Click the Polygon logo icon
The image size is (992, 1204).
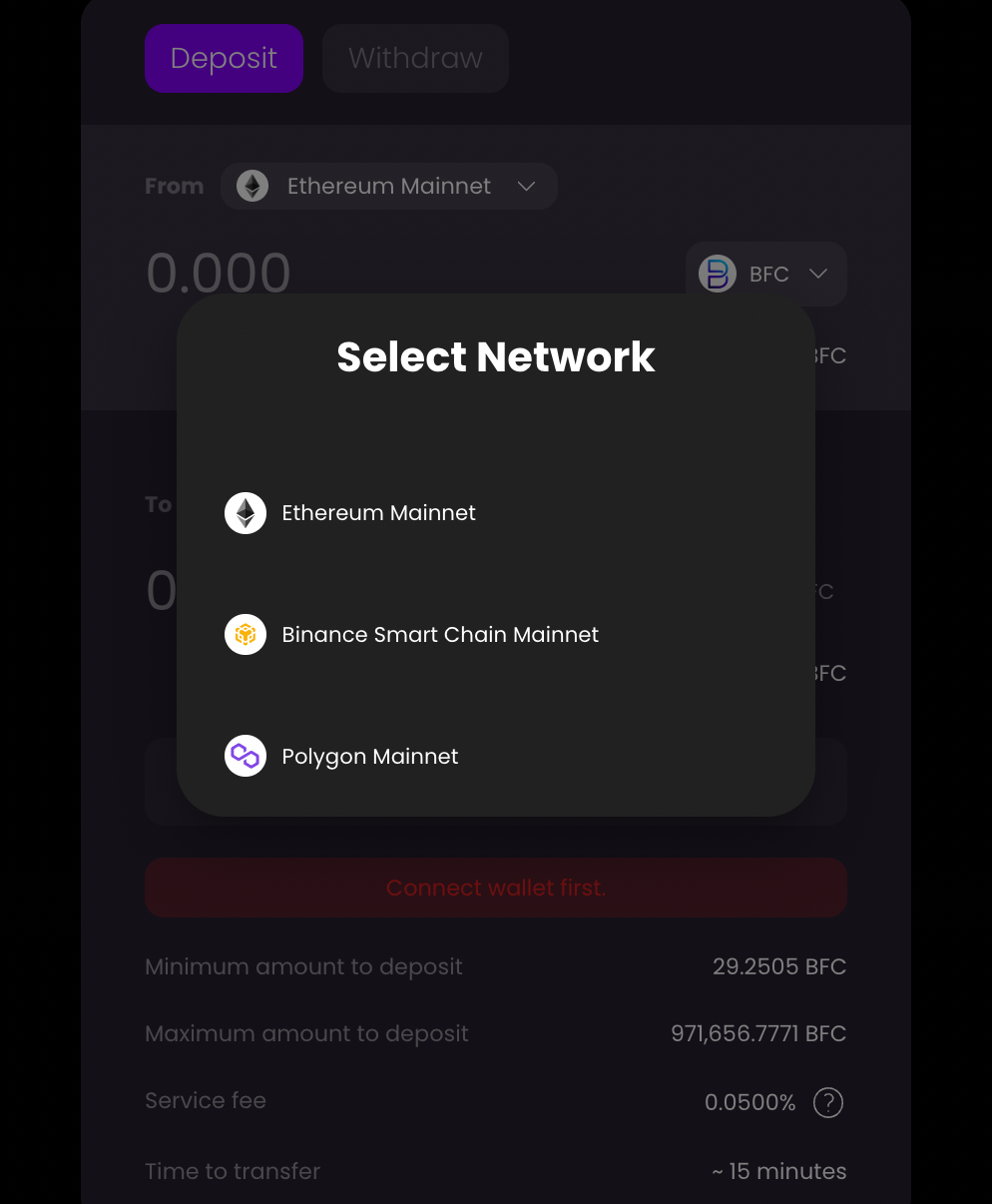tap(246, 757)
